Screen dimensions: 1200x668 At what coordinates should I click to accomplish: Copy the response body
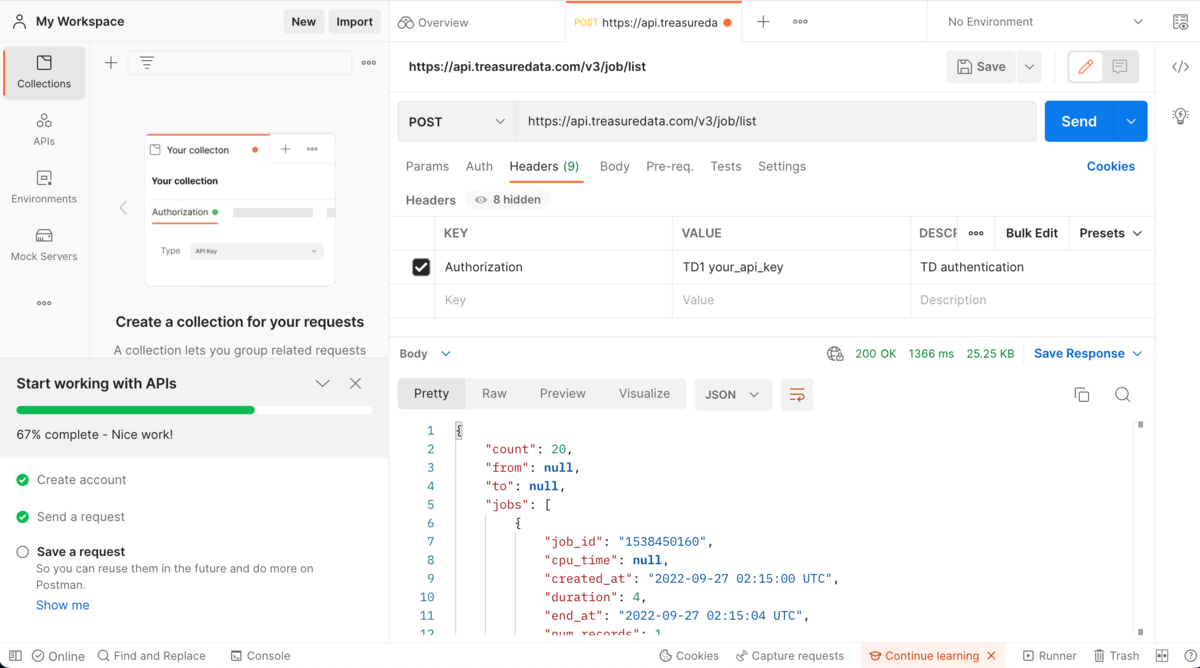1081,394
